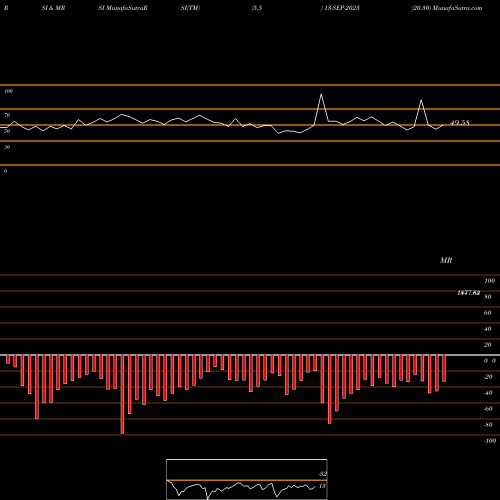Click the MR axis label 60

[488, 313]
